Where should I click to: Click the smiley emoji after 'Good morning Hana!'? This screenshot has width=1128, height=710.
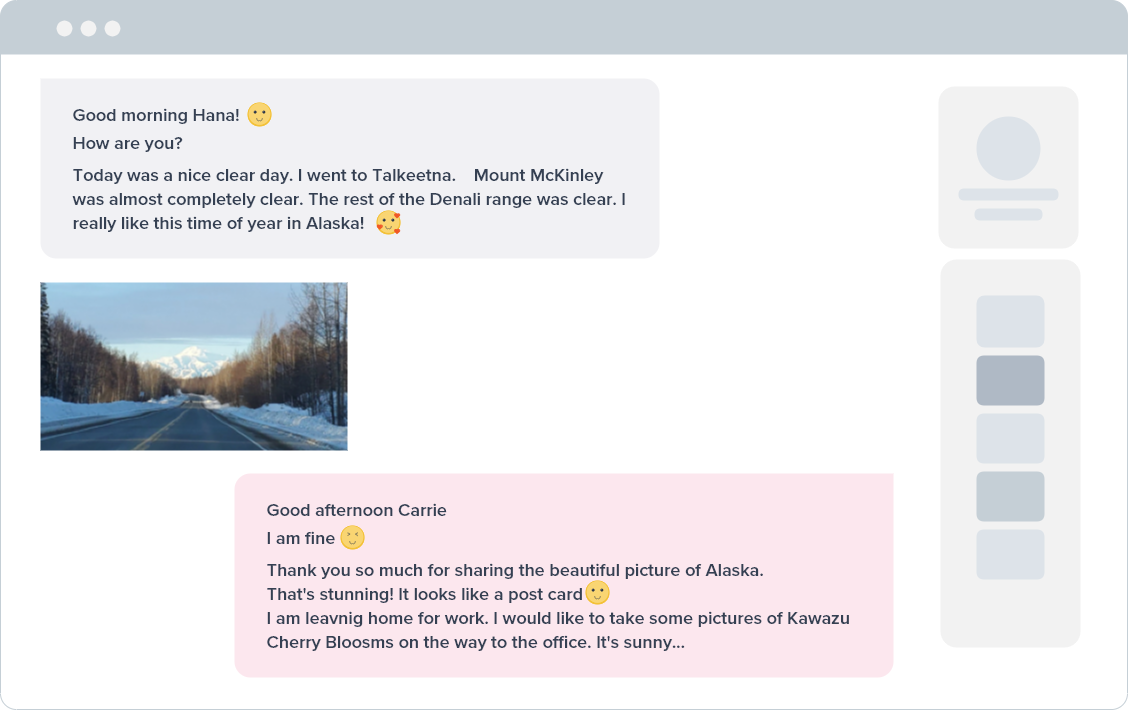(x=260, y=114)
